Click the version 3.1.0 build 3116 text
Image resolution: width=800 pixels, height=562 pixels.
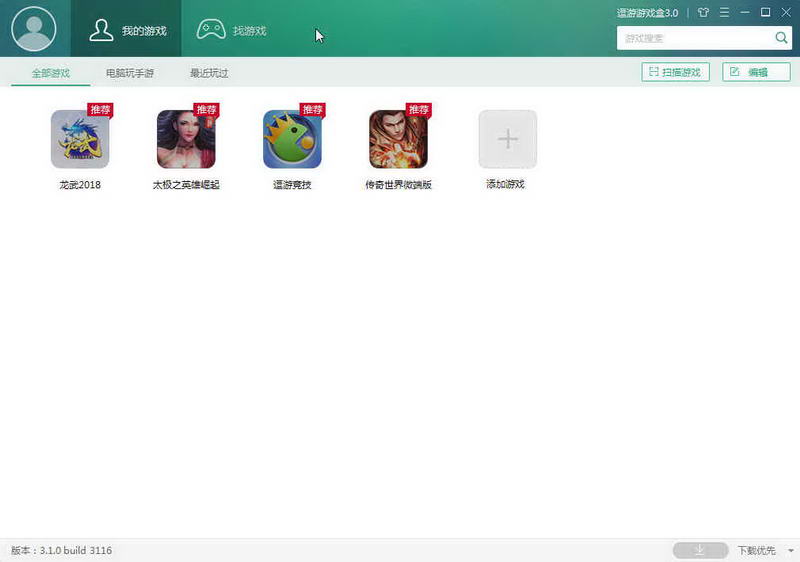click(61, 550)
